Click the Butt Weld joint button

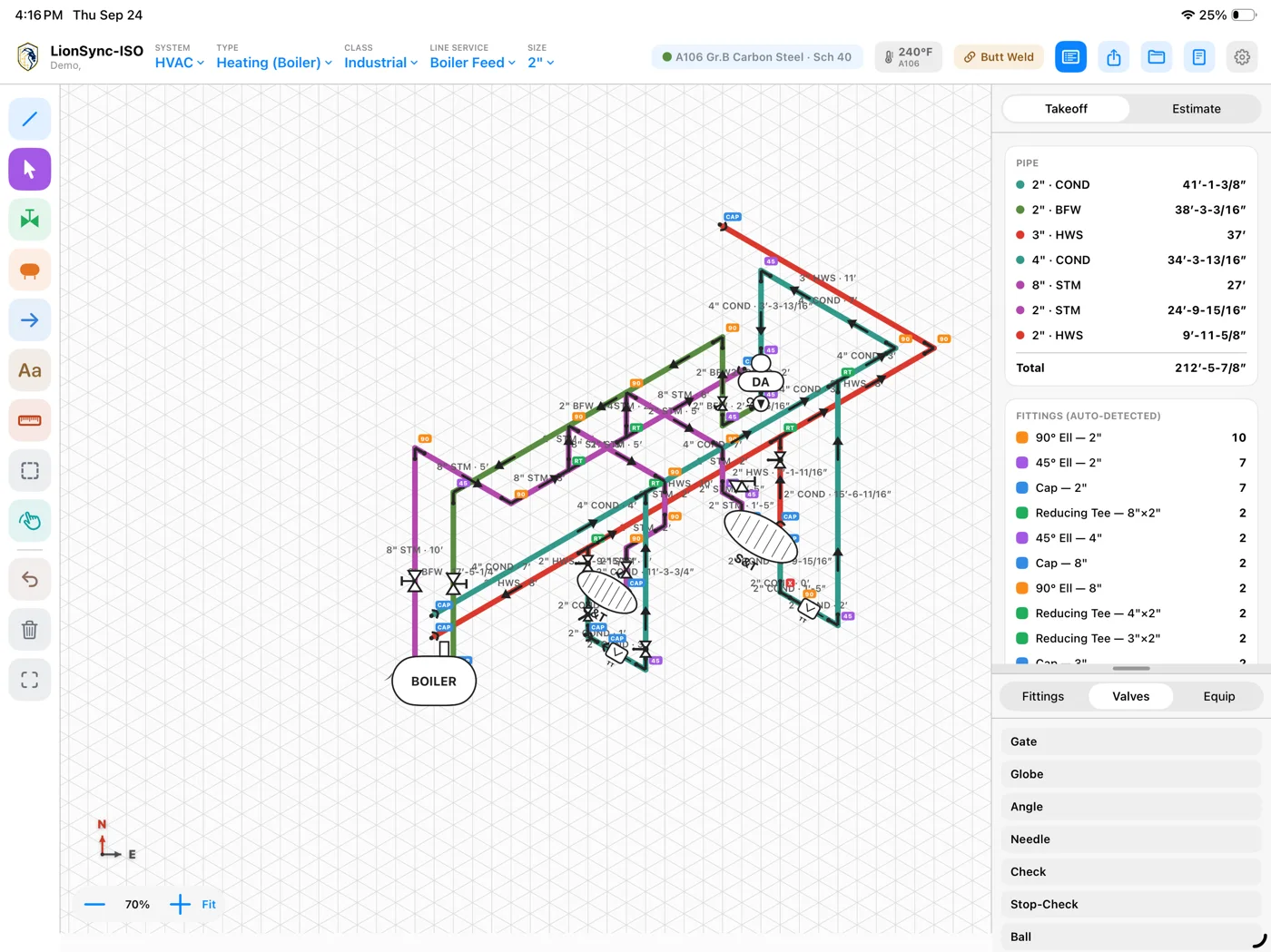tap(999, 57)
